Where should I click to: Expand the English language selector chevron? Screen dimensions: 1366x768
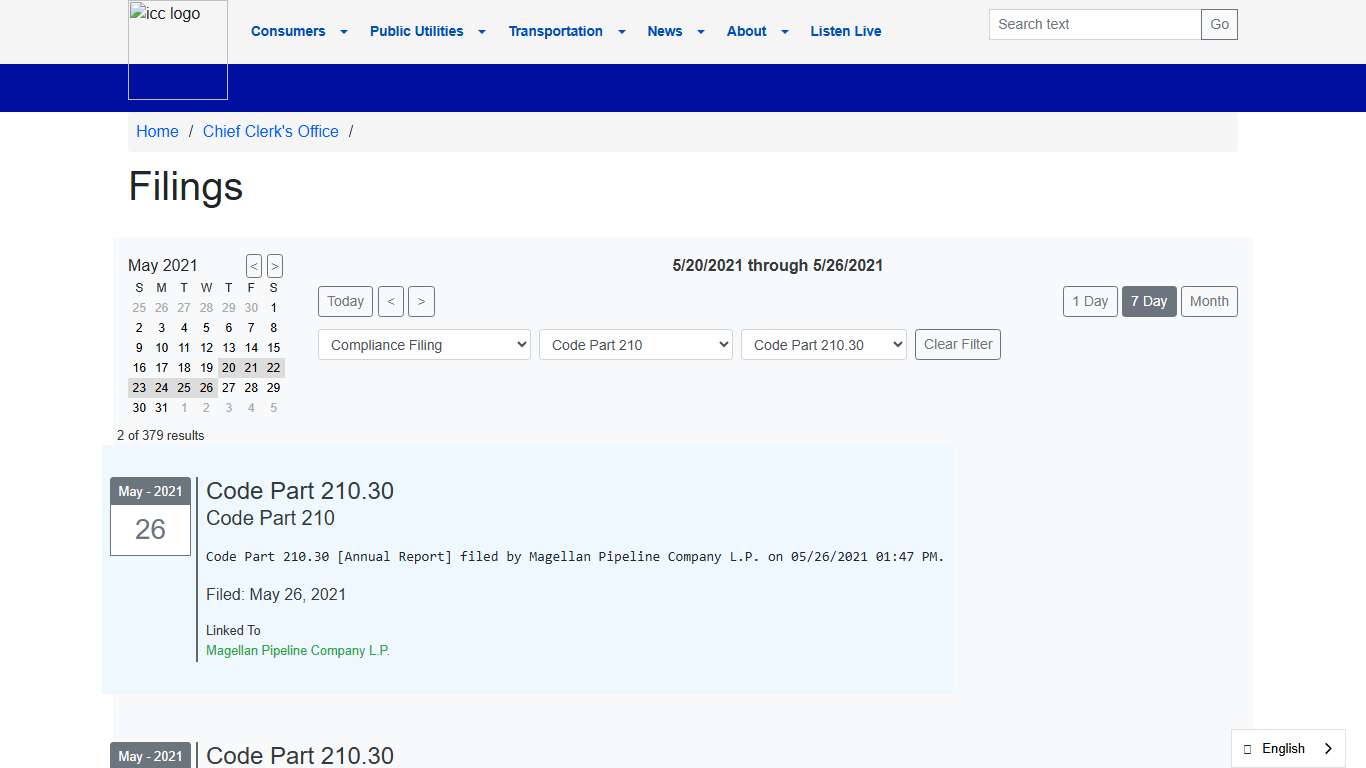[1328, 748]
